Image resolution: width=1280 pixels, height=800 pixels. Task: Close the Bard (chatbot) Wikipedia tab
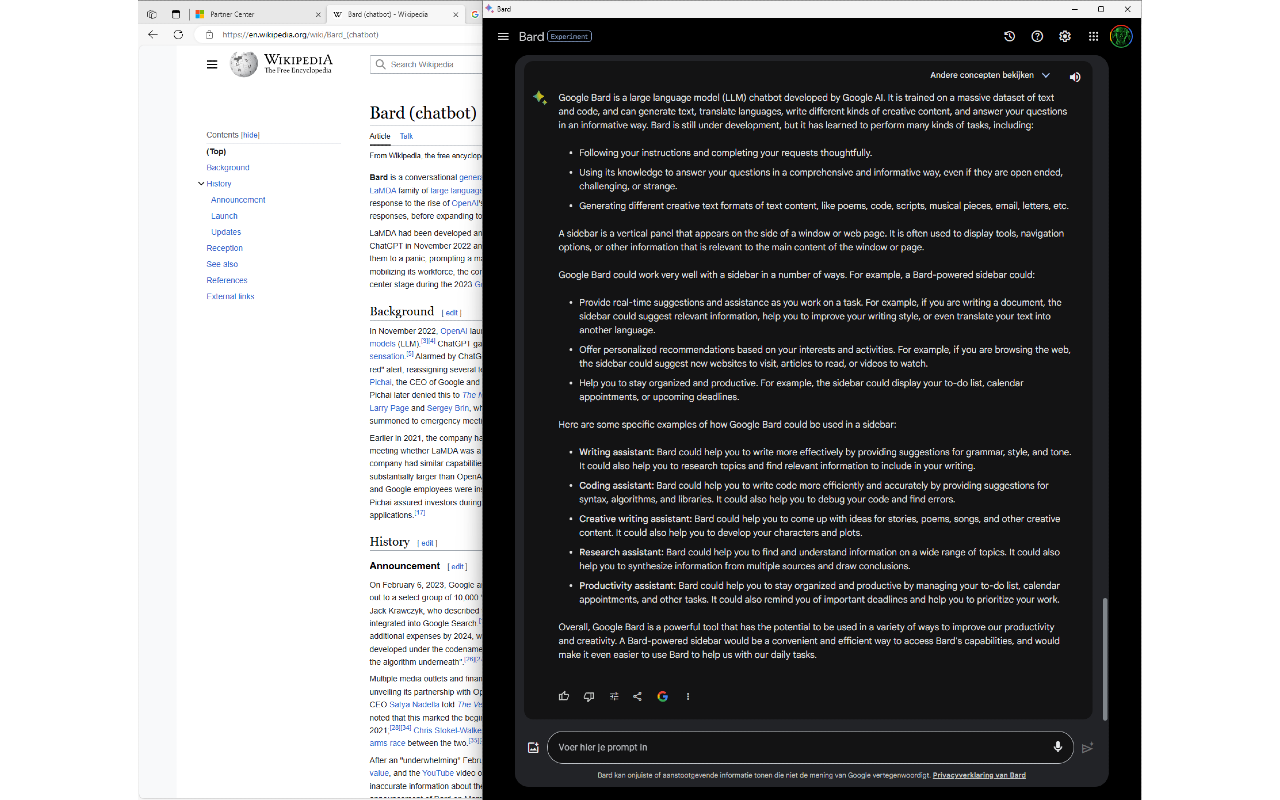pos(456,14)
